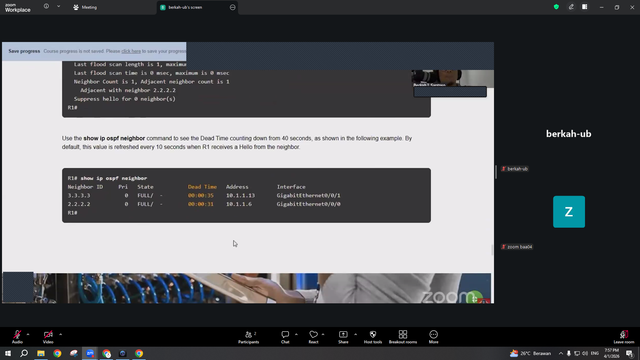
Task: Click Save progress banner label
Action: [x=24, y=51]
